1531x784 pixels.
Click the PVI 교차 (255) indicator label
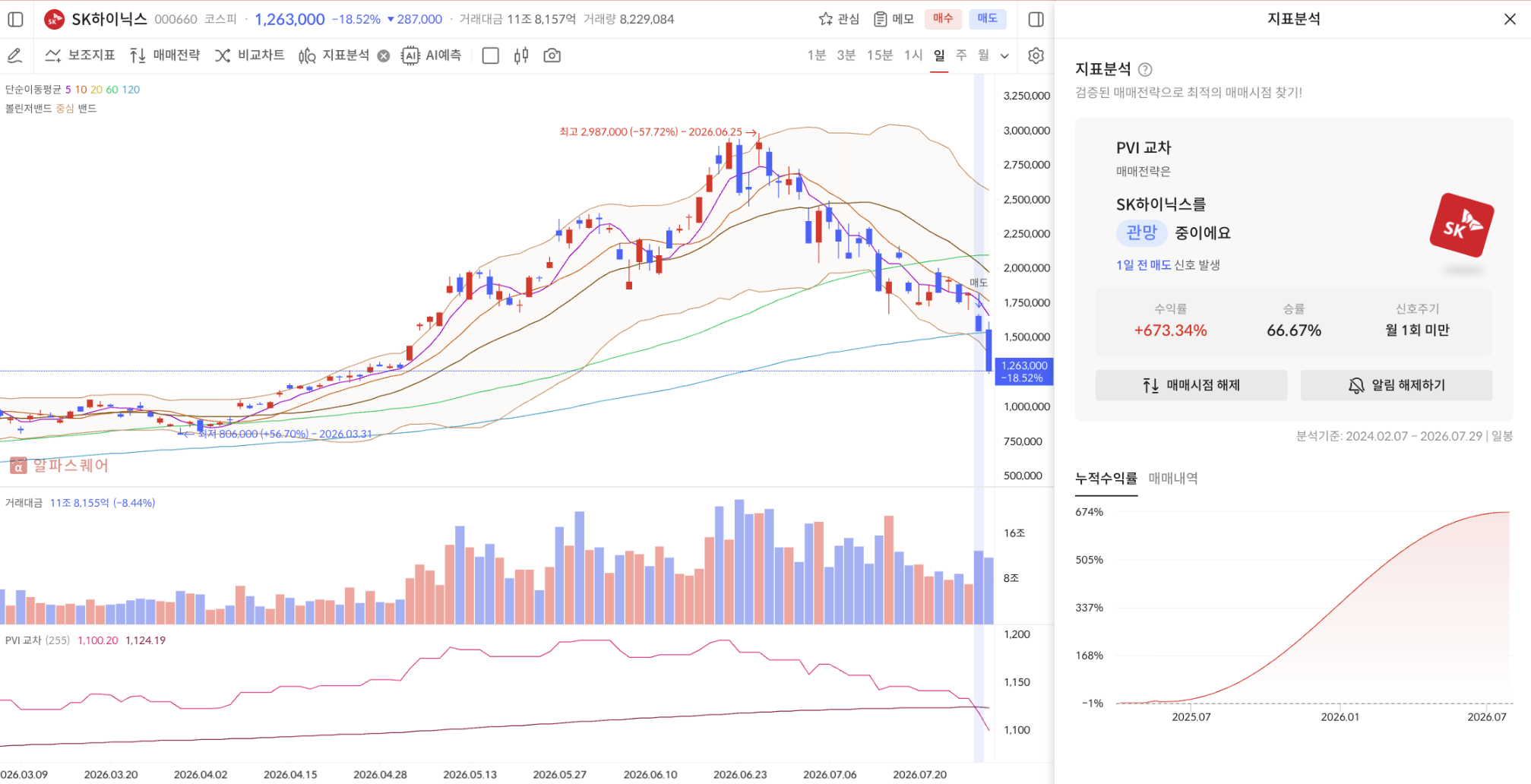37,640
